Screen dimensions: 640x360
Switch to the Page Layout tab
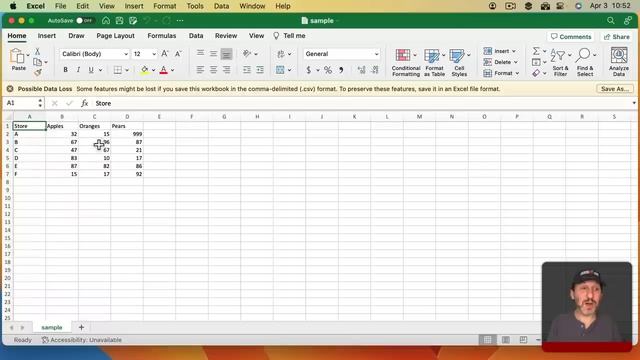[x=116, y=36]
